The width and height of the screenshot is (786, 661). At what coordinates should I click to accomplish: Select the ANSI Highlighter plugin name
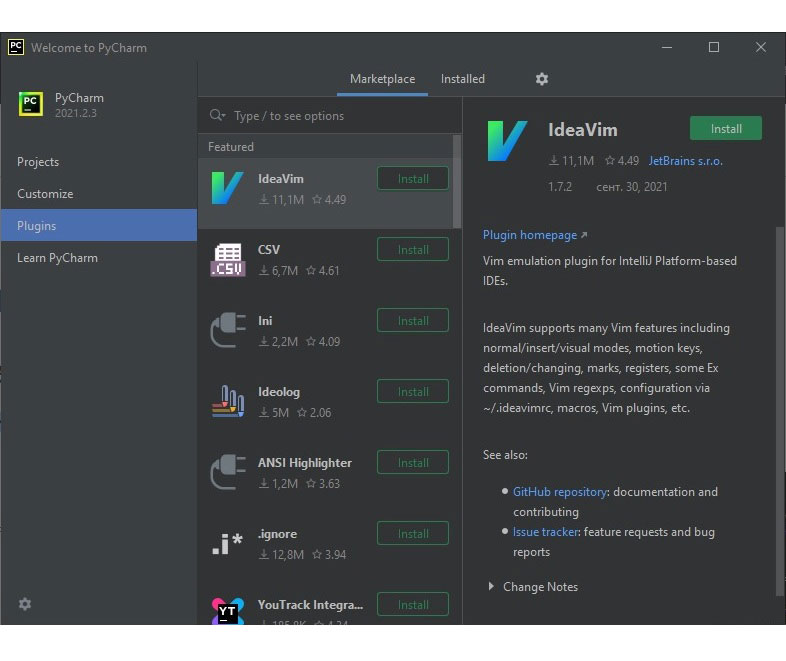pyautogui.click(x=305, y=463)
